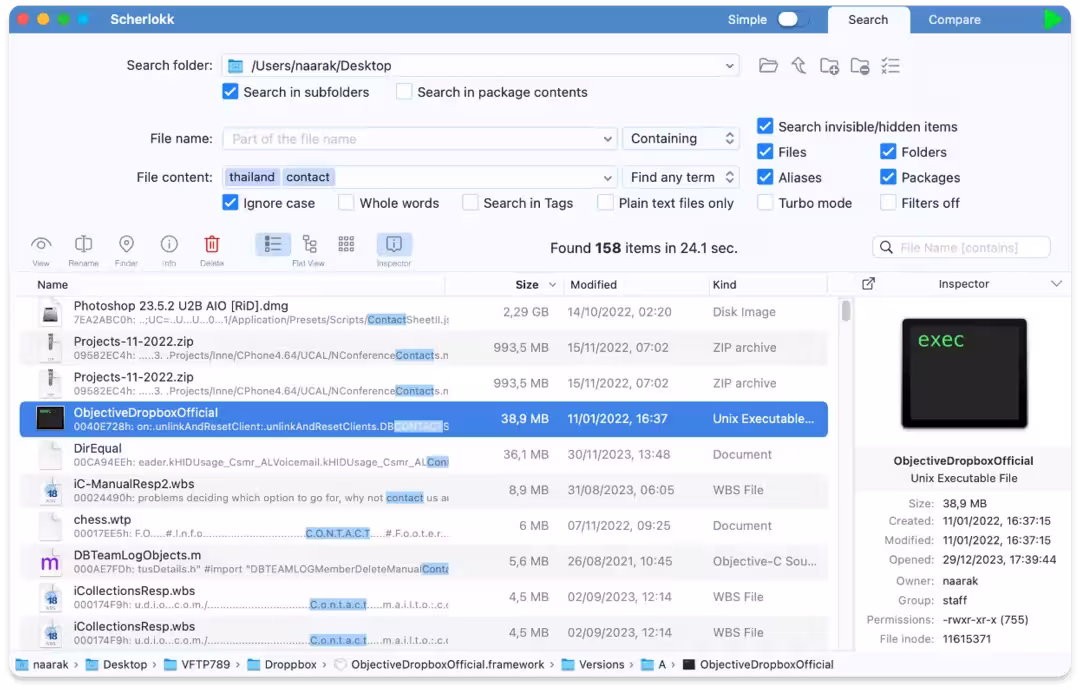This screenshot has width=1080, height=690.
Task: Click the add folder icon with plus
Action: coord(829,66)
